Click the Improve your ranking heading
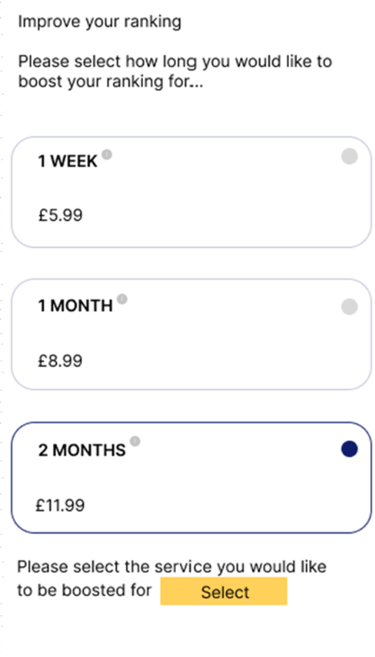 click(x=100, y=22)
